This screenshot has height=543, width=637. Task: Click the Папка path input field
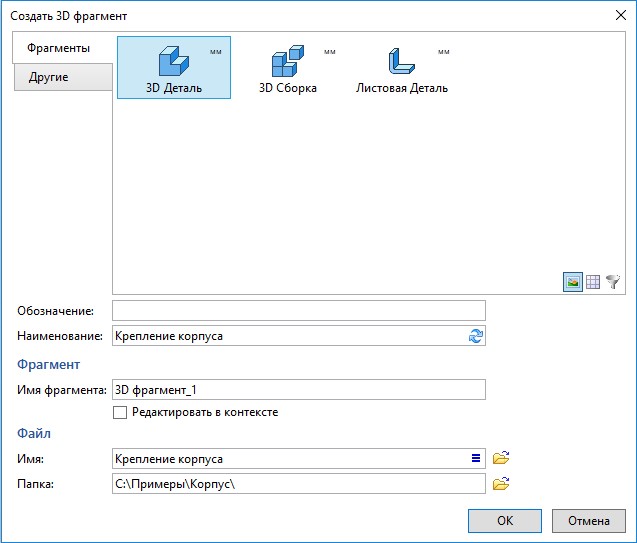coord(299,484)
